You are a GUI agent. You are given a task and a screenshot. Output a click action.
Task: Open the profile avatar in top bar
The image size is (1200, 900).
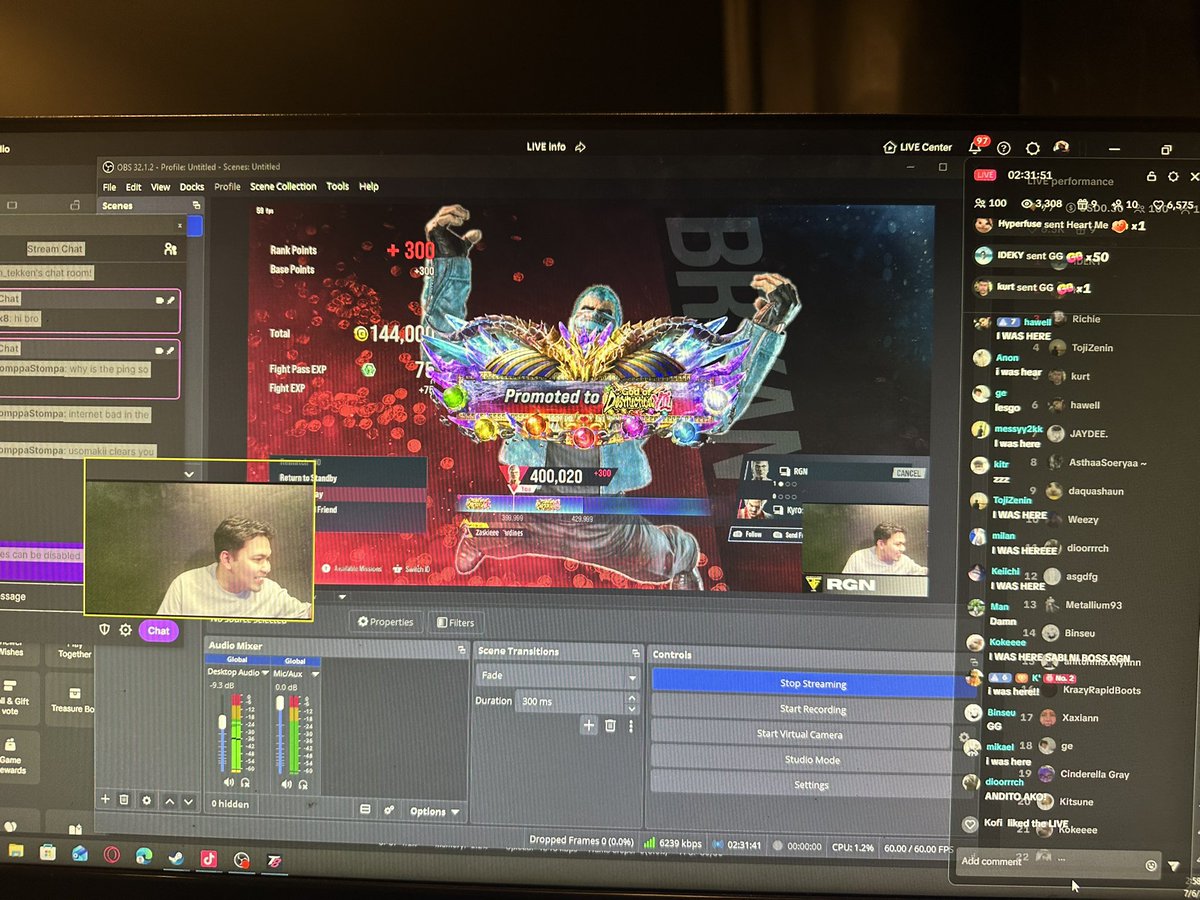[1061, 147]
